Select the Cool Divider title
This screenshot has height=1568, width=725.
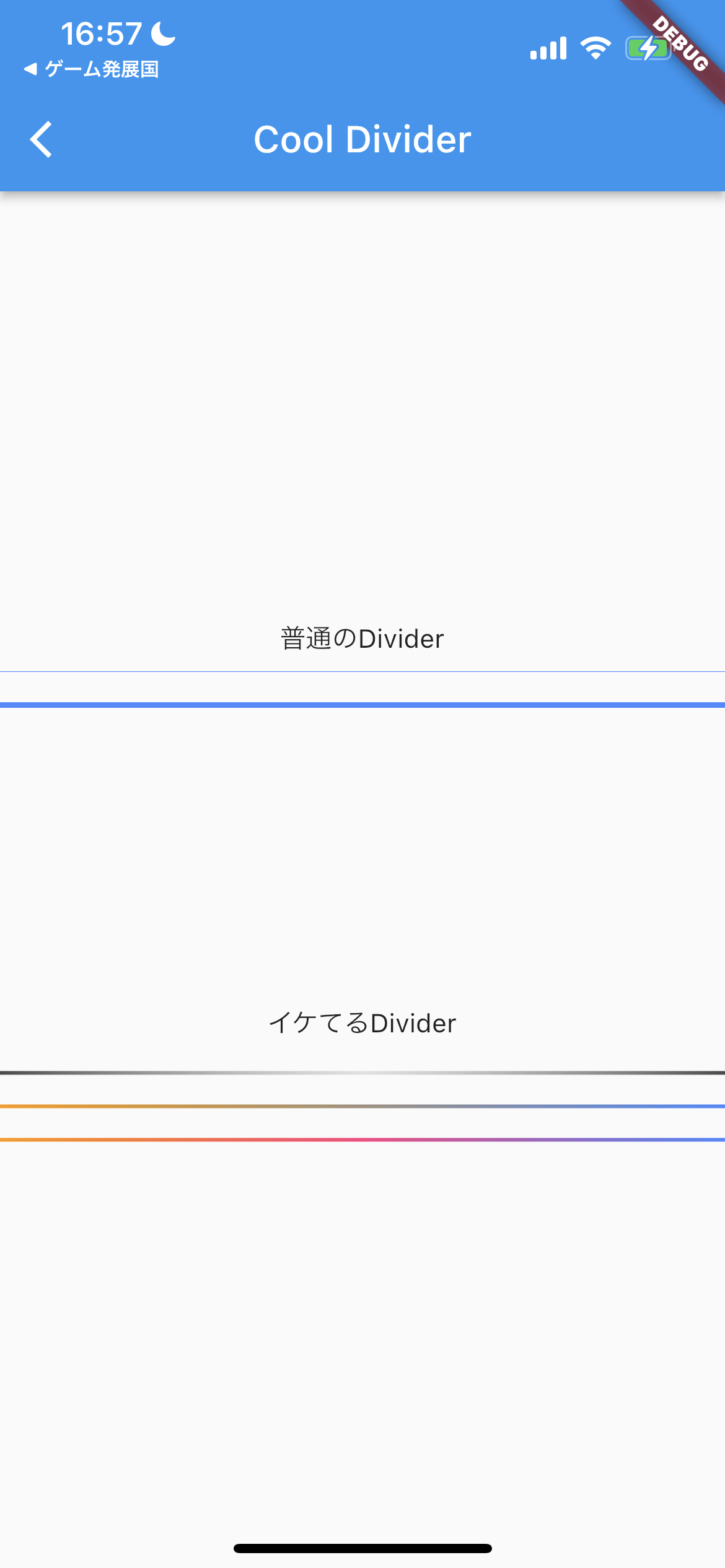362,140
